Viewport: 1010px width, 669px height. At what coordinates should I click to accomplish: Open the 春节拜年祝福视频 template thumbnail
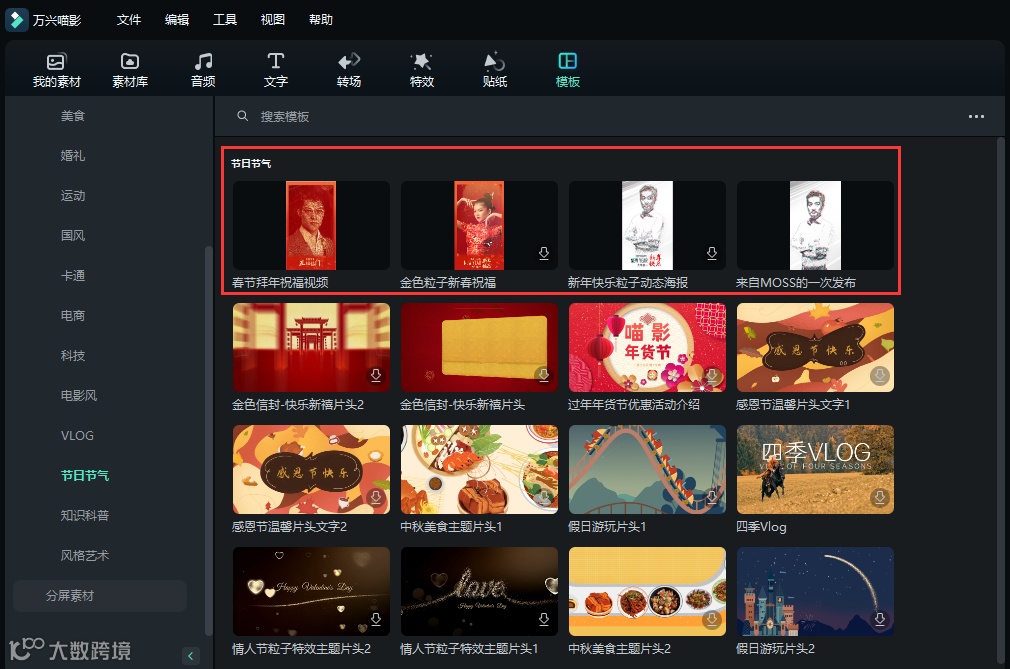[x=311, y=224]
